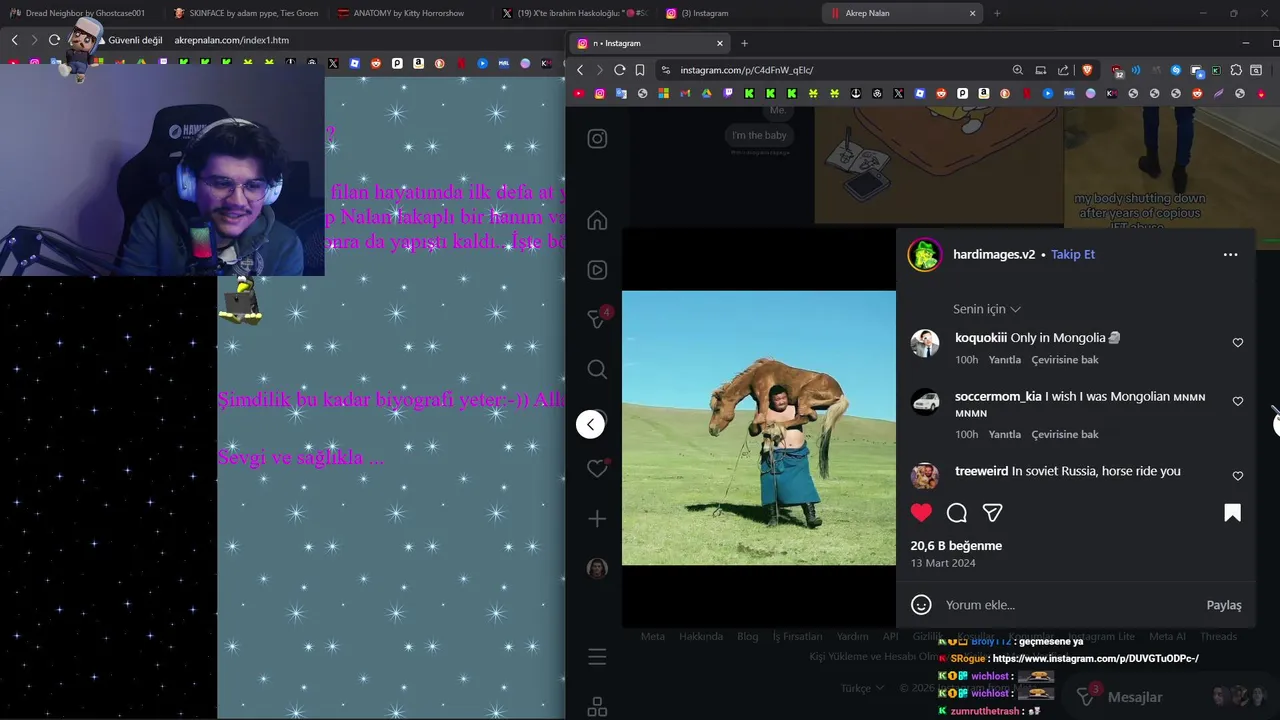
Task: Open MAL bookmark in Instagram window
Action: coord(1069,93)
